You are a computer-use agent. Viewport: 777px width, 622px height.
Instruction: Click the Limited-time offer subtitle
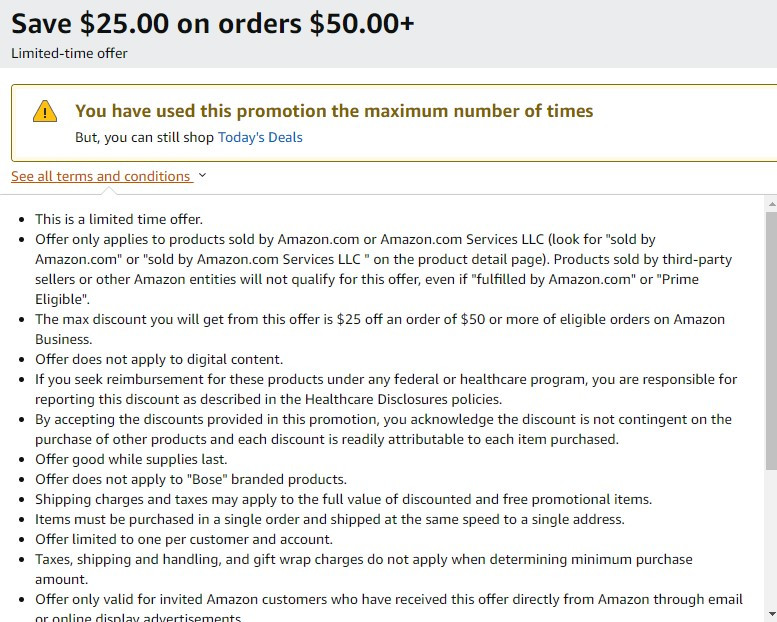[69, 53]
